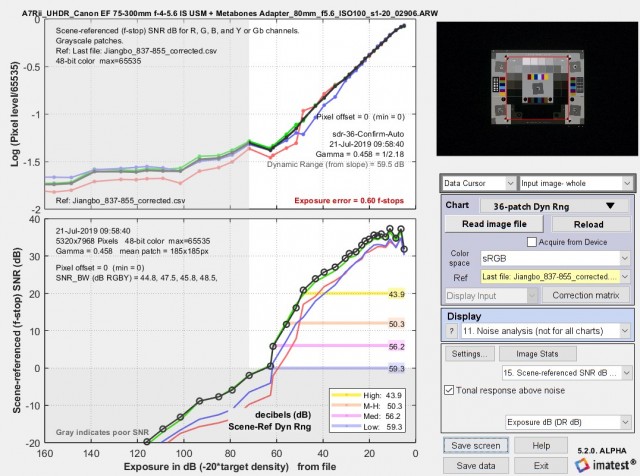Viewport: 640px width, 476px height.
Task: Click the '?' display help icon
Action: [x=449, y=330]
